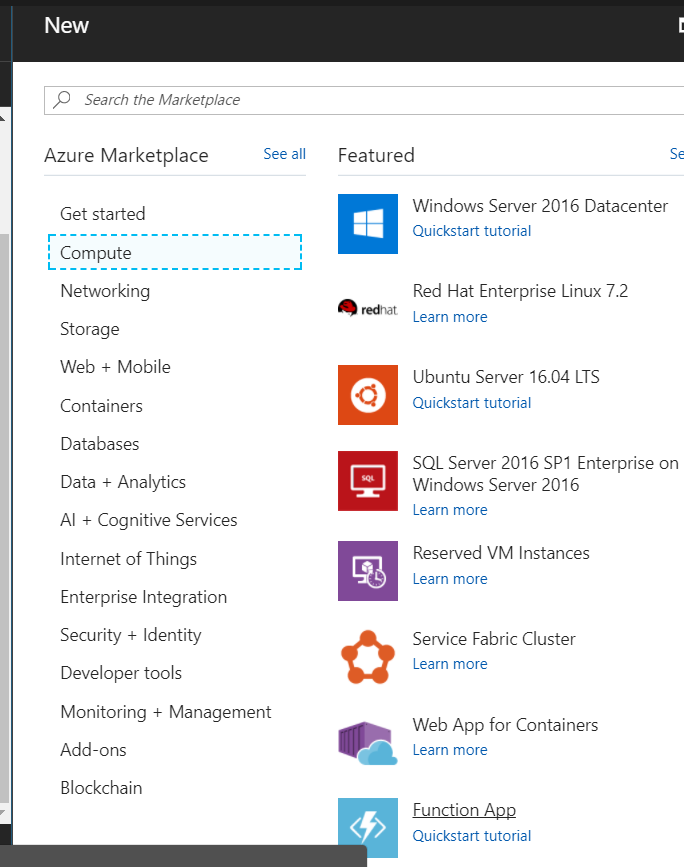This screenshot has height=867, width=684.
Task: Open Learn more for Web App for Containers
Action: coord(450,750)
